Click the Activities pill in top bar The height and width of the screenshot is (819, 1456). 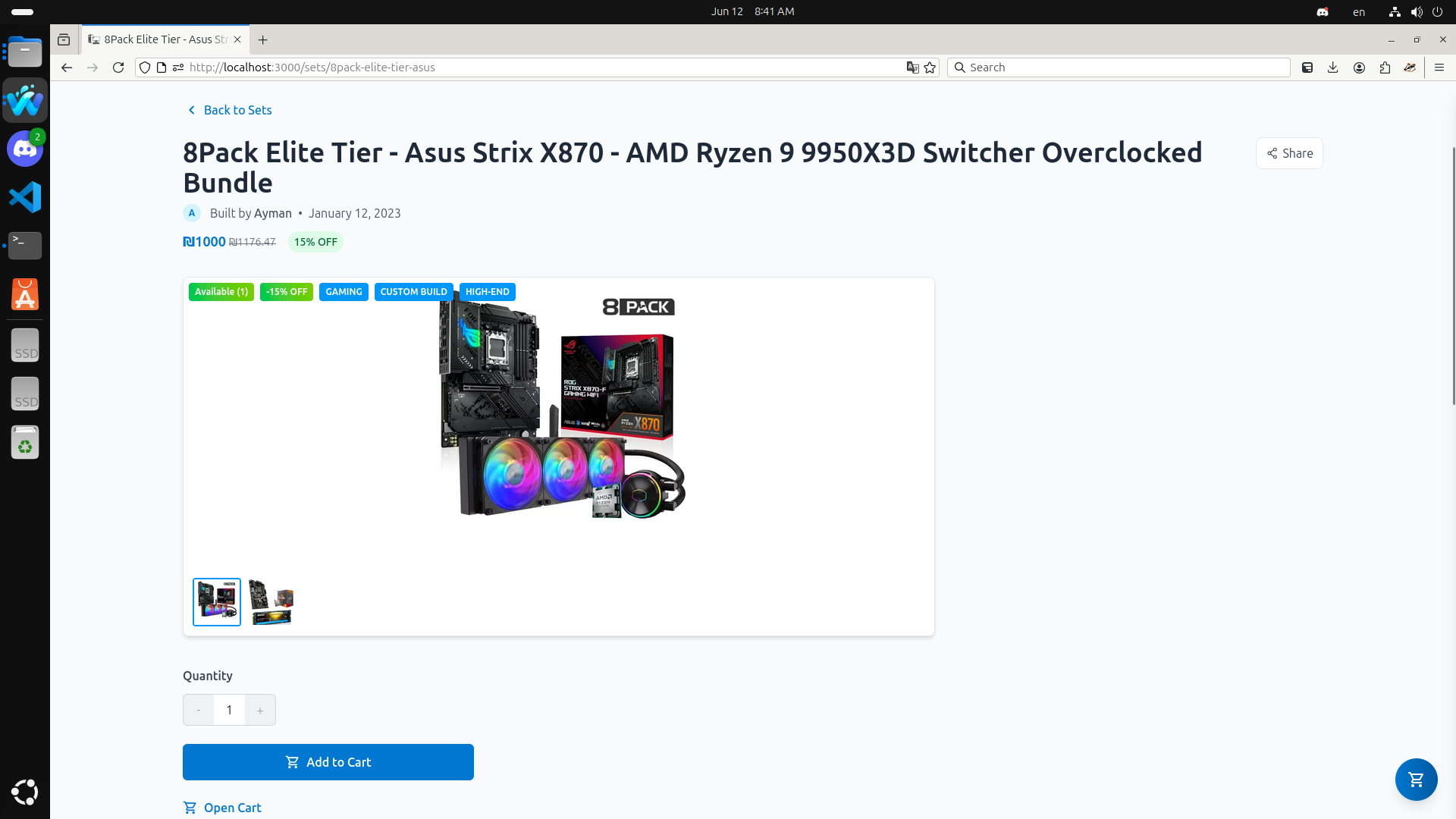pyautogui.click(x=23, y=11)
